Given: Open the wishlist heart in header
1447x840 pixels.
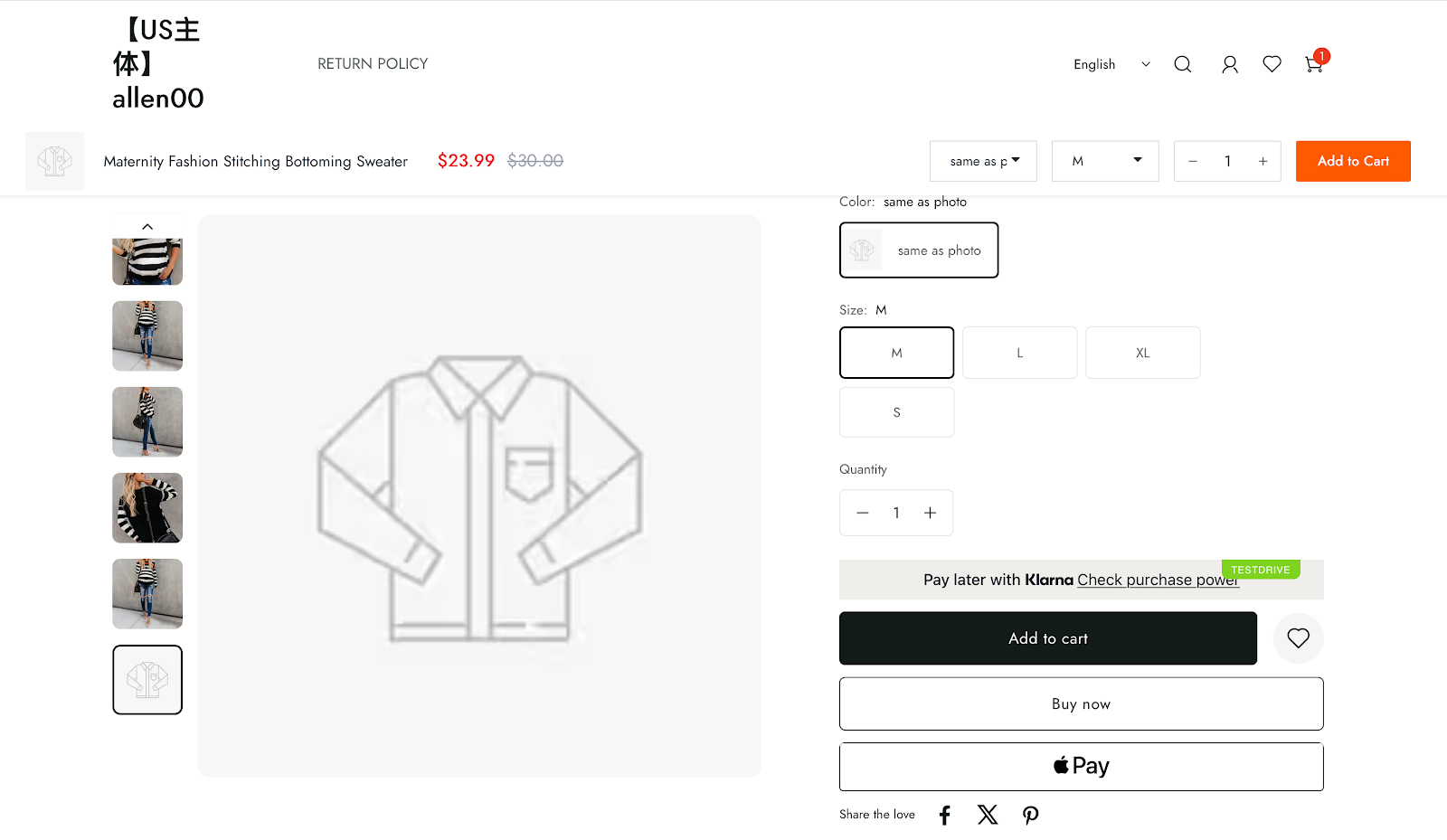Looking at the screenshot, I should coord(1272,64).
